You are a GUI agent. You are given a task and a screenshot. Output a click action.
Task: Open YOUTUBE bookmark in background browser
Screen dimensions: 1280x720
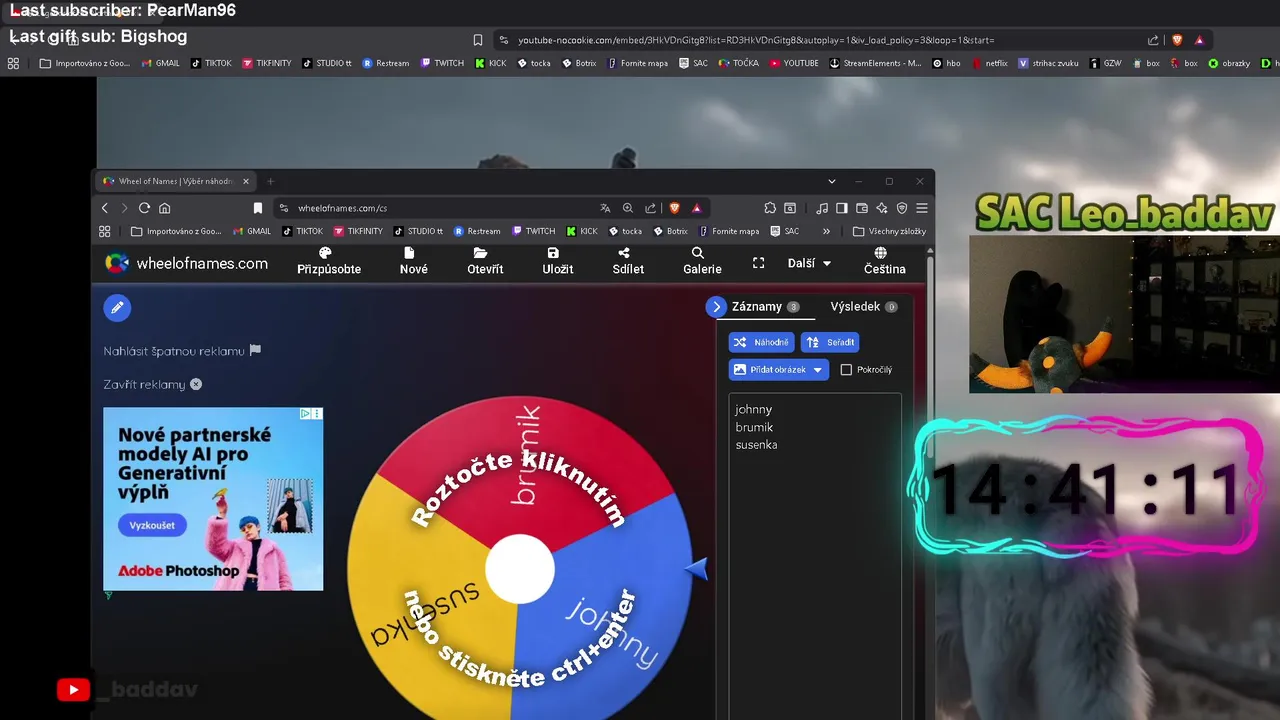[x=794, y=63]
